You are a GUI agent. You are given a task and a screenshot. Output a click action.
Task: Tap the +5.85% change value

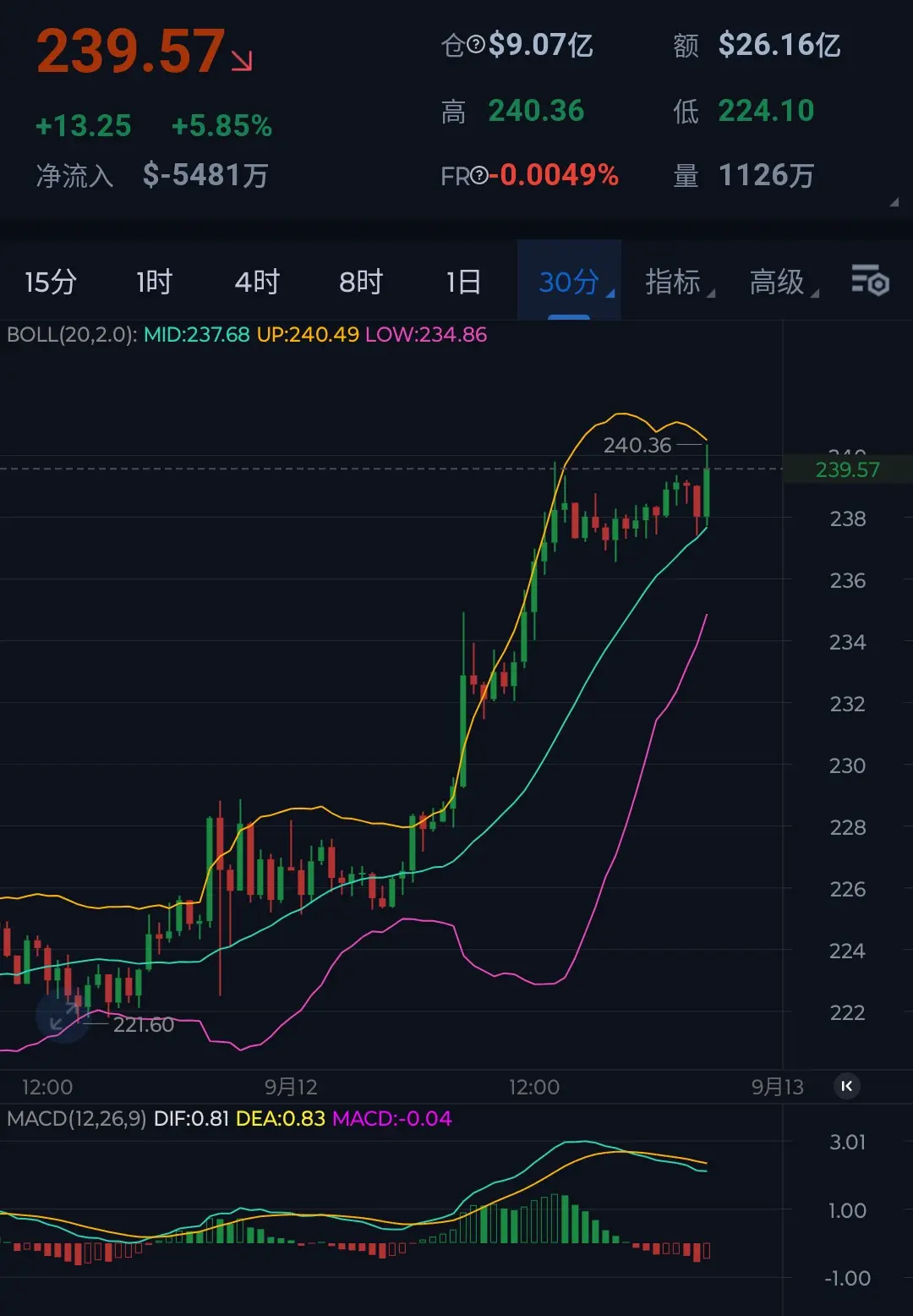[221, 126]
